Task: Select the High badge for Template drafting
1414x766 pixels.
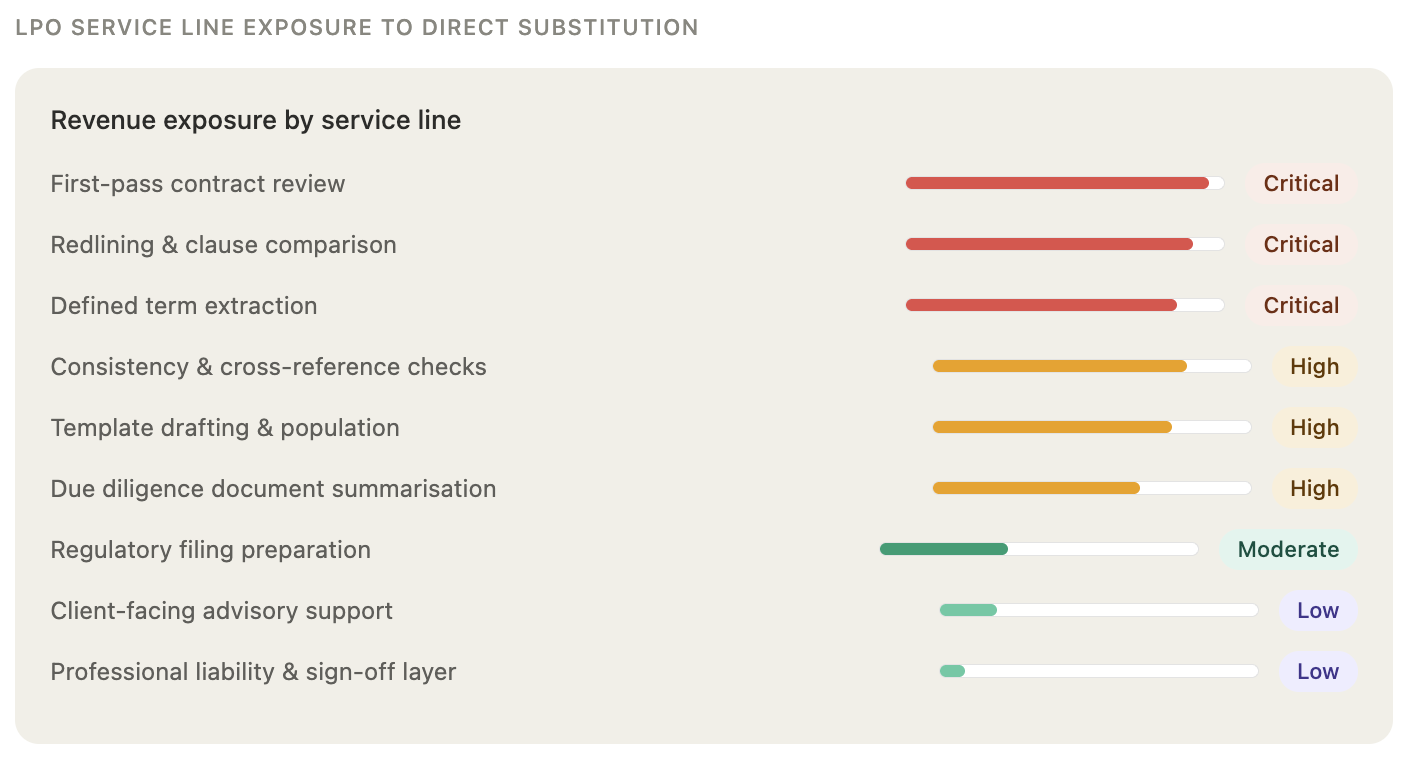Action: (1314, 428)
